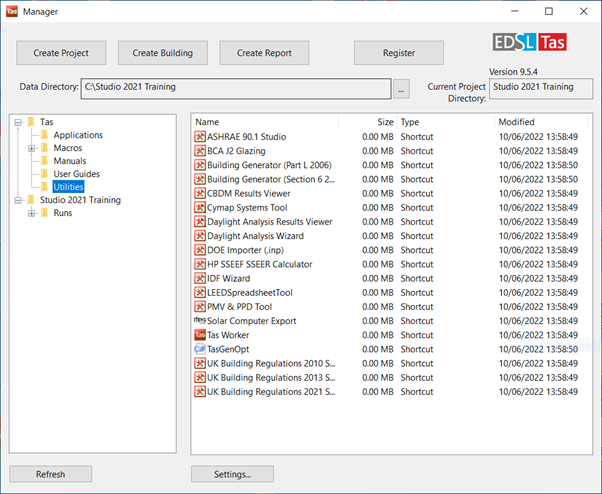Expand the Runs tree node
The width and height of the screenshot is (602, 494).
[31, 213]
